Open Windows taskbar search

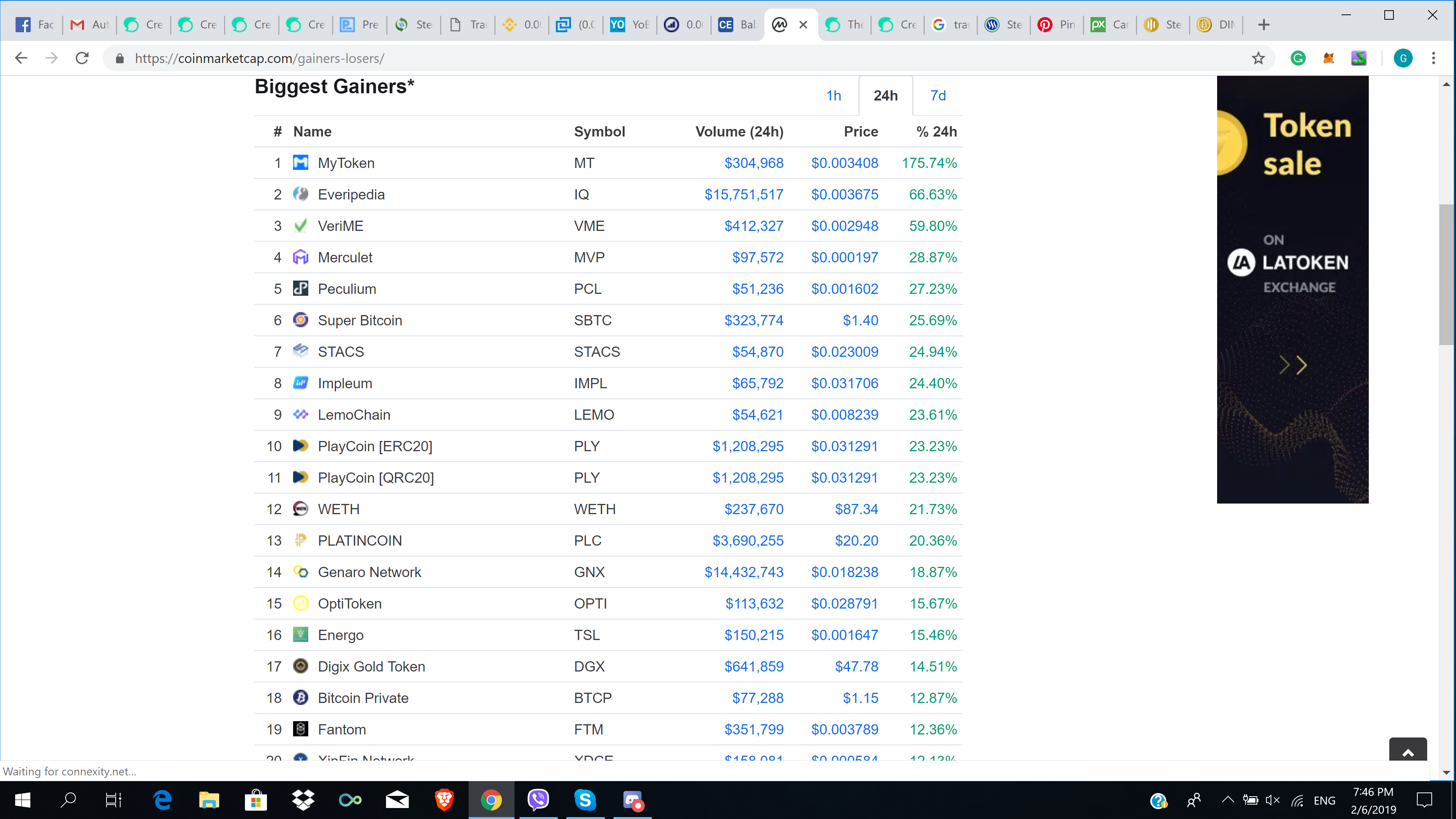pyautogui.click(x=68, y=800)
